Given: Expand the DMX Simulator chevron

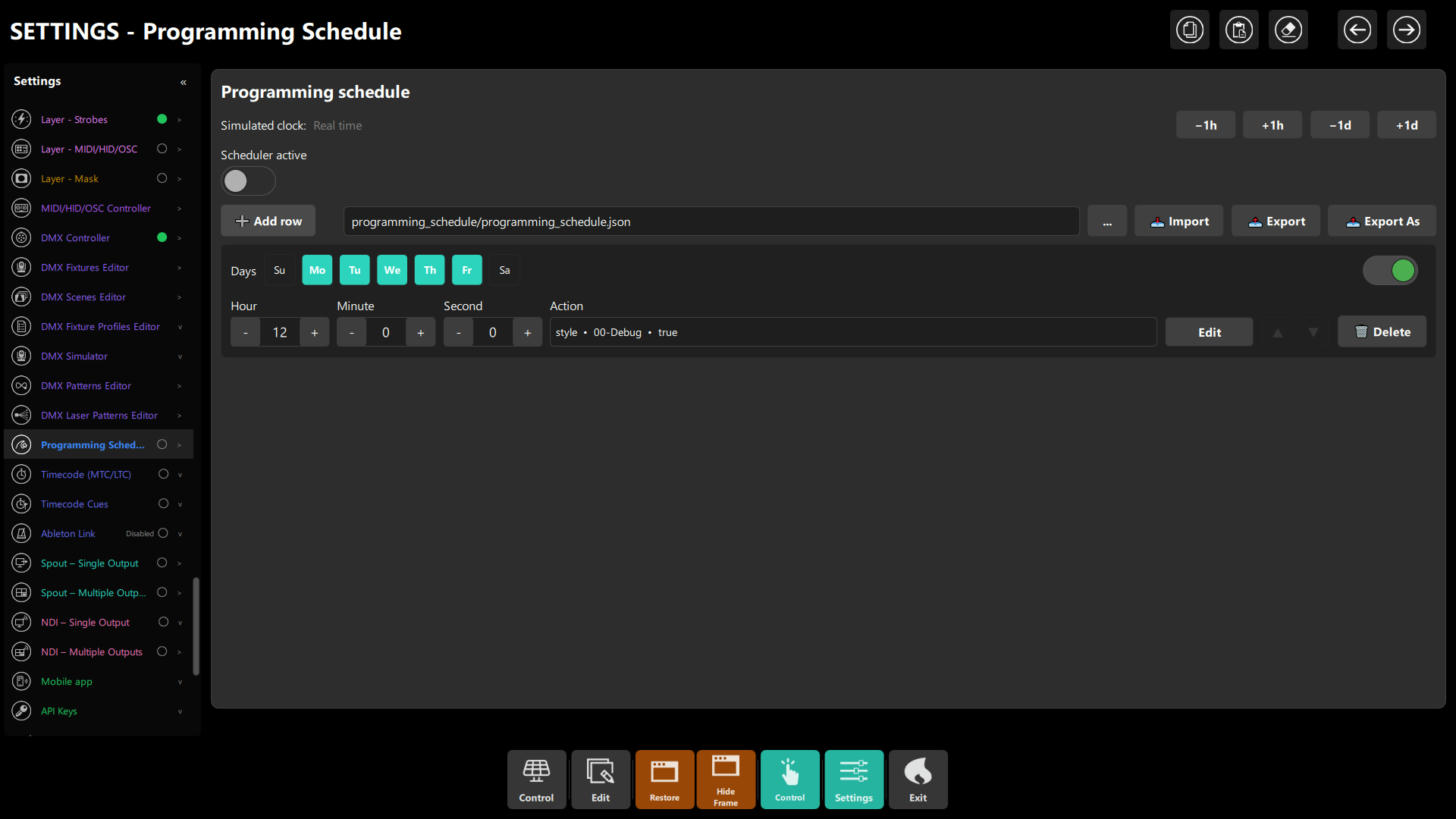Looking at the screenshot, I should click(180, 357).
